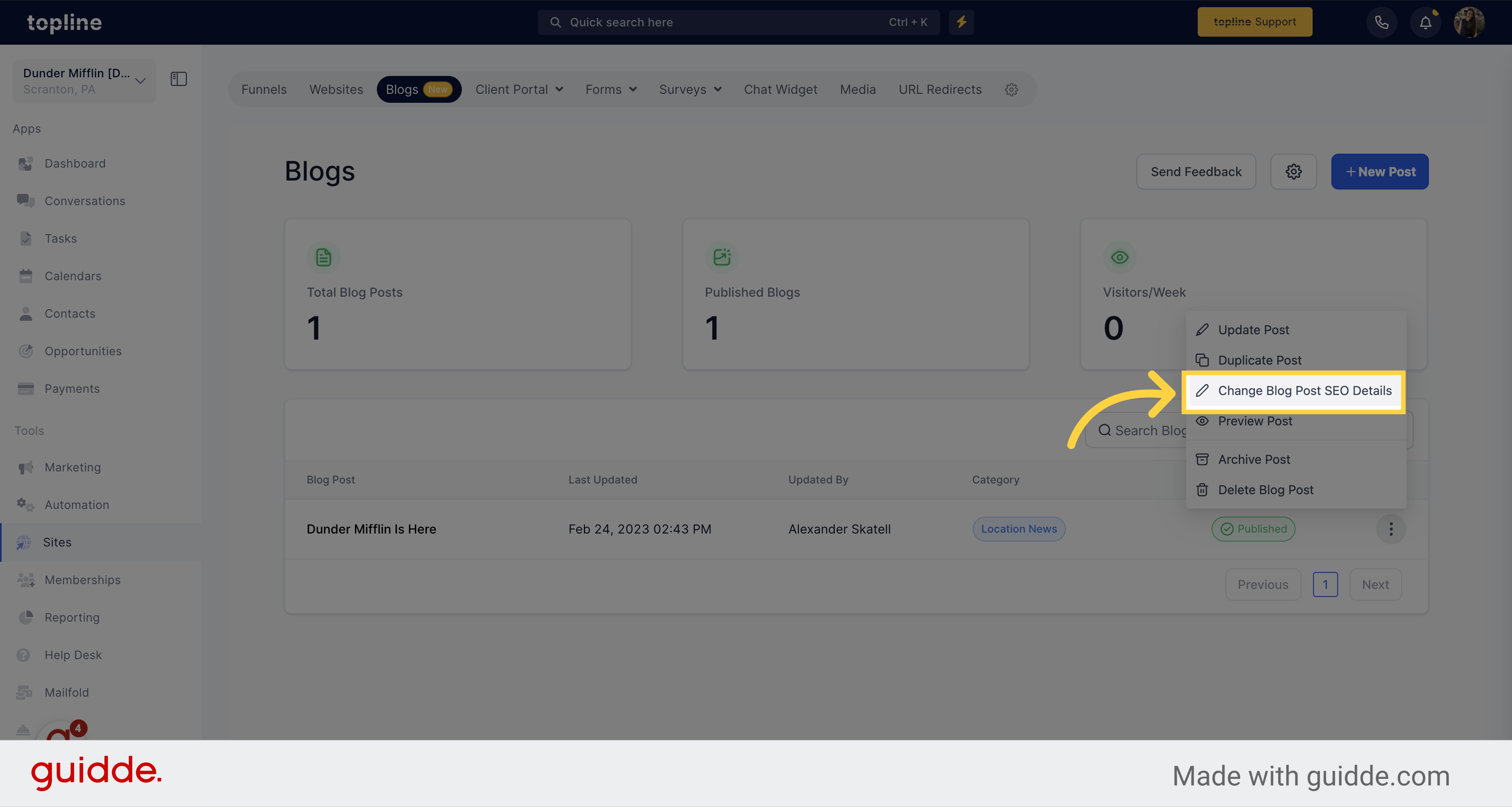Click the Next page button

tap(1376, 585)
